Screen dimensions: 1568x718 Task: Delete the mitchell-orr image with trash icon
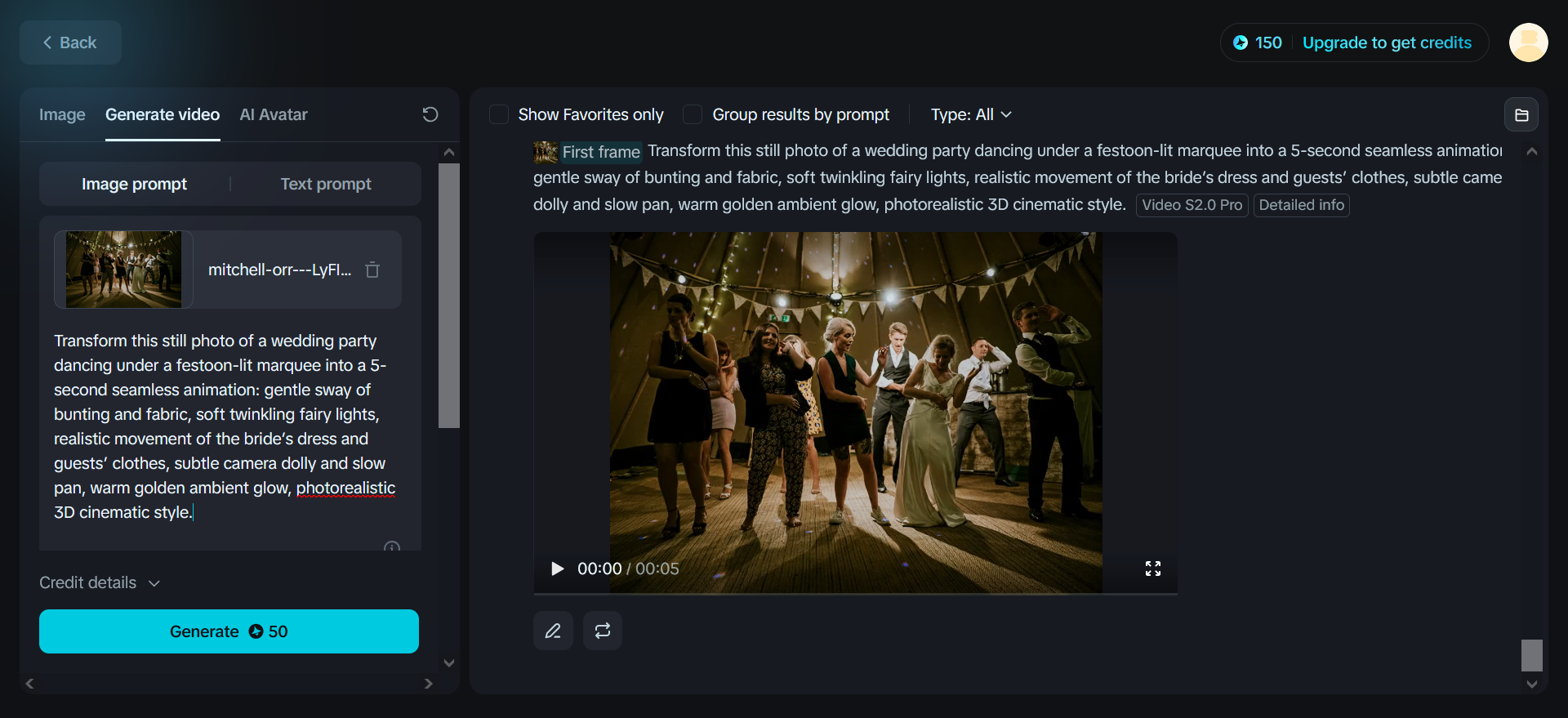click(372, 270)
